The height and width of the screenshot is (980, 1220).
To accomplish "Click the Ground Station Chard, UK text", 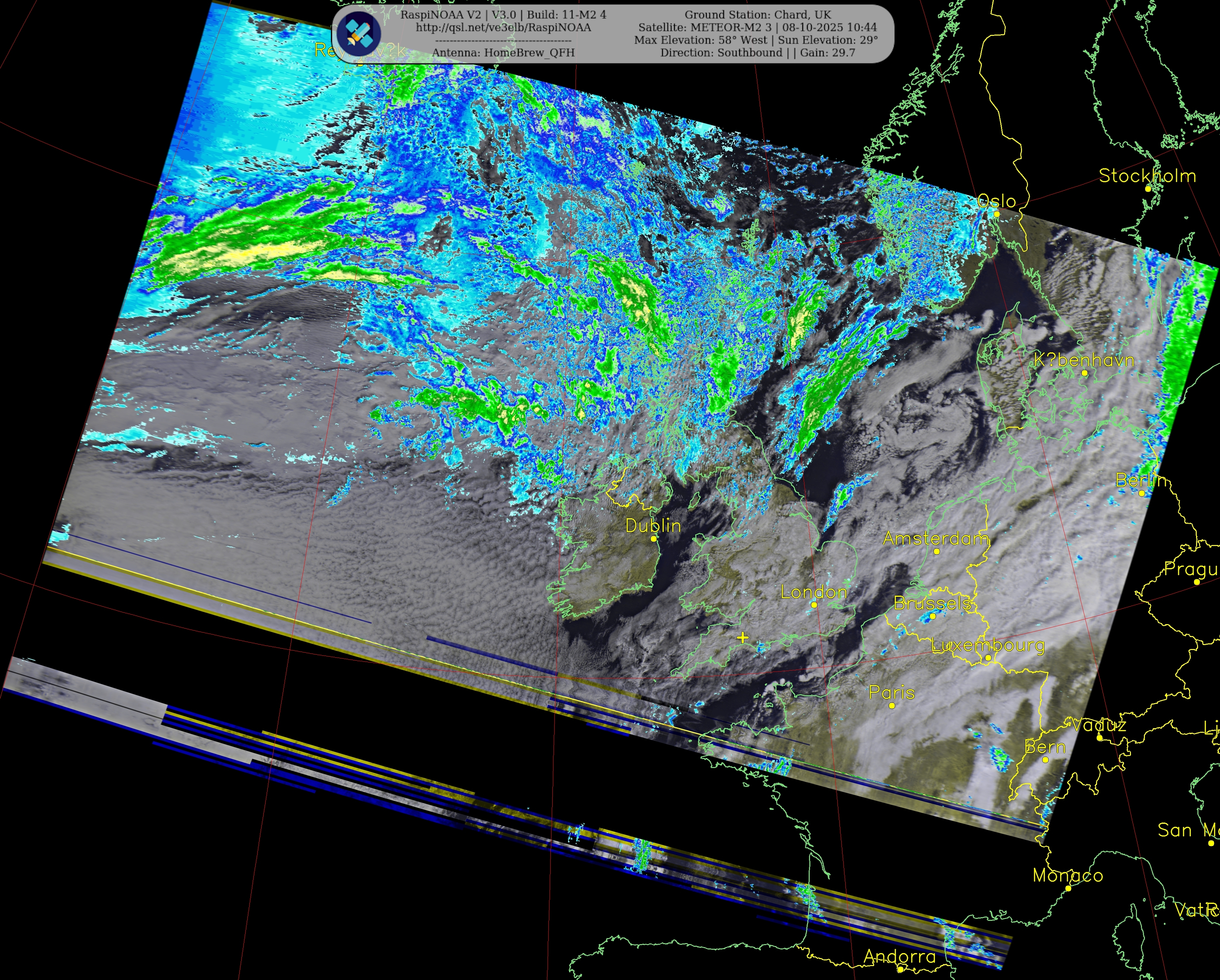I will pyautogui.click(x=758, y=15).
